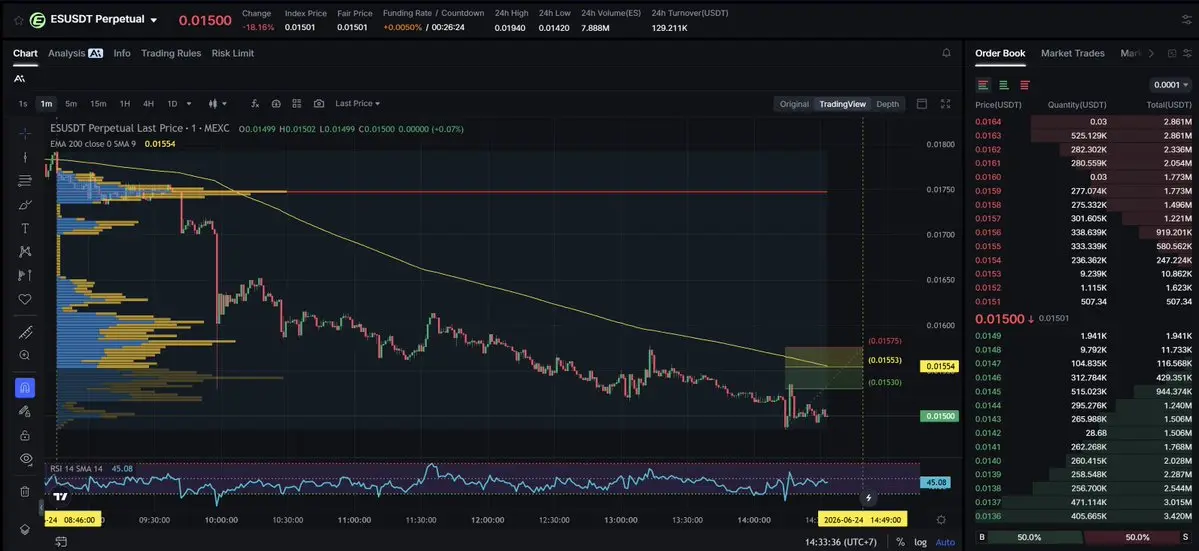
Task: Toggle stay in drawing mode pencil-lock
Action: [x=24, y=412]
